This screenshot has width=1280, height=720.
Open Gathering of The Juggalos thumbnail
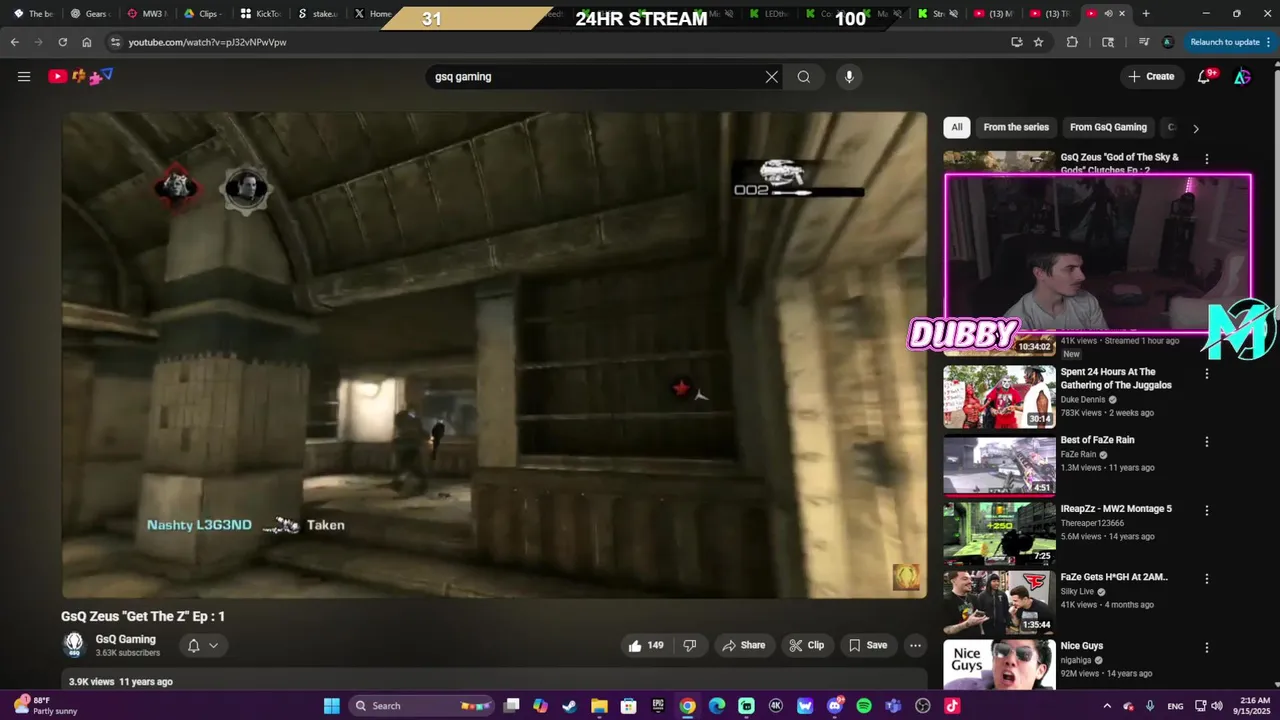[999, 396]
